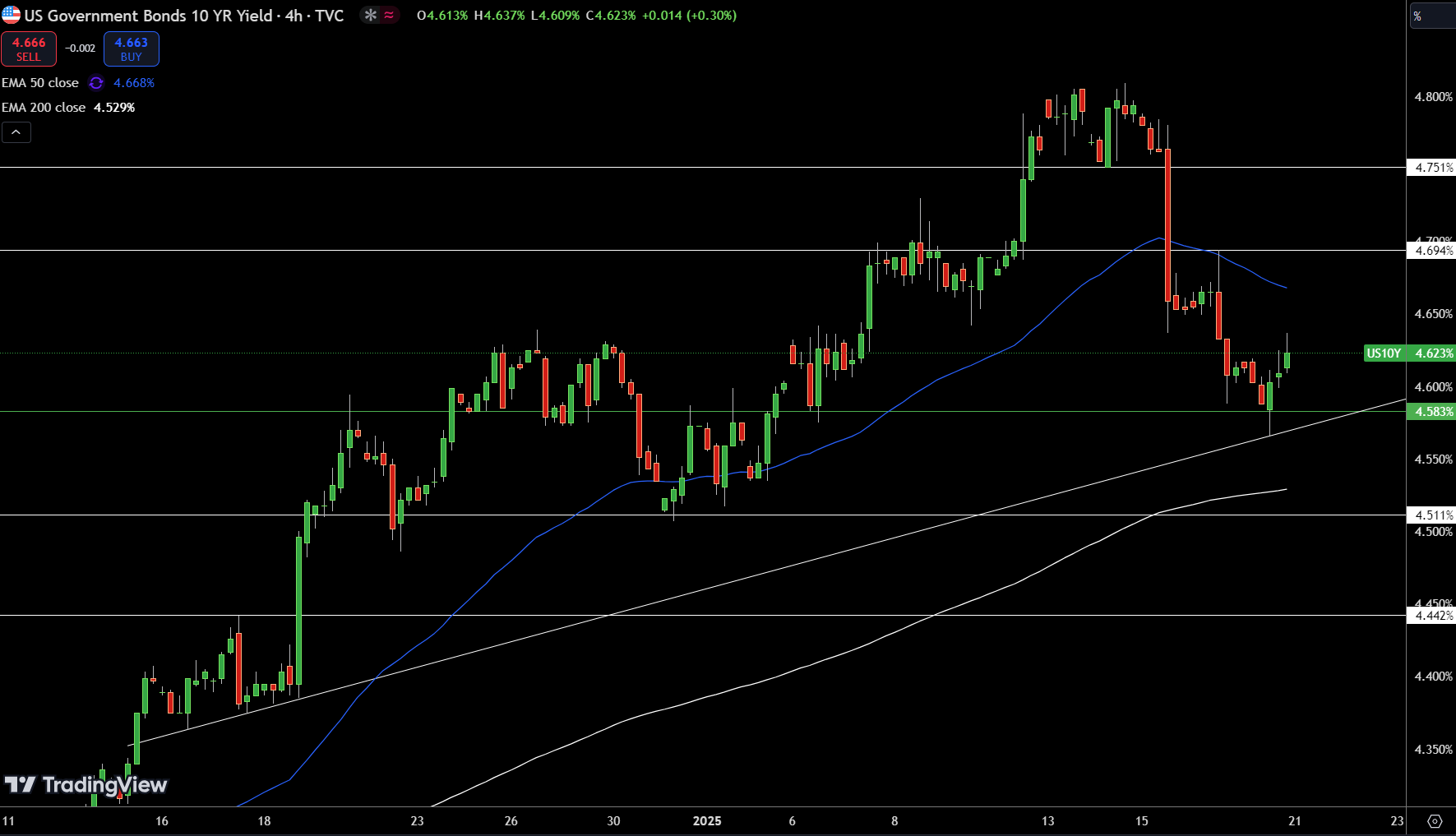Click the date 6 on time axis
Viewport: 1456px width, 836px height.
pyautogui.click(x=793, y=821)
